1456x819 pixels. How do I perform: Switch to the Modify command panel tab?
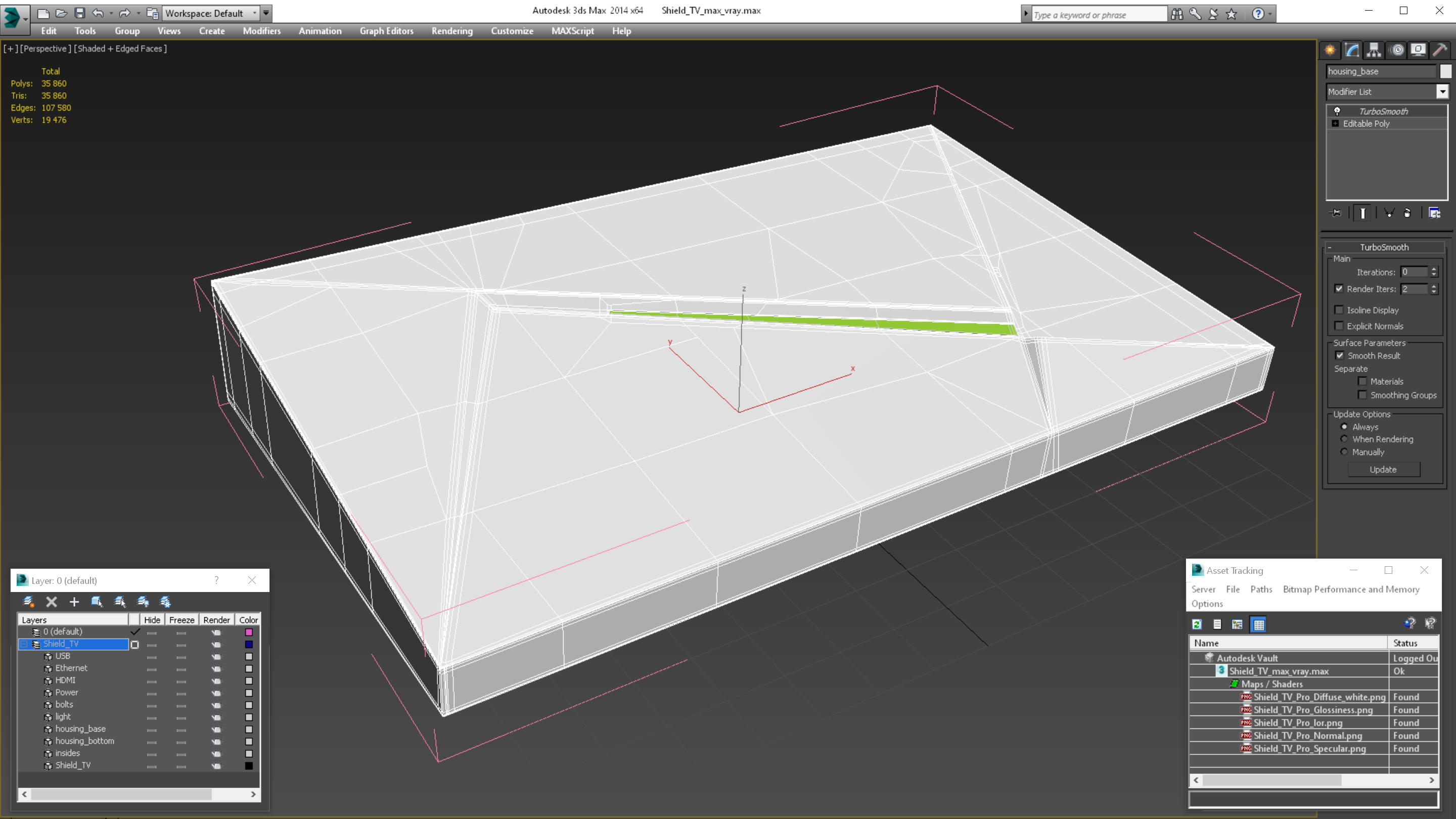[1351, 50]
